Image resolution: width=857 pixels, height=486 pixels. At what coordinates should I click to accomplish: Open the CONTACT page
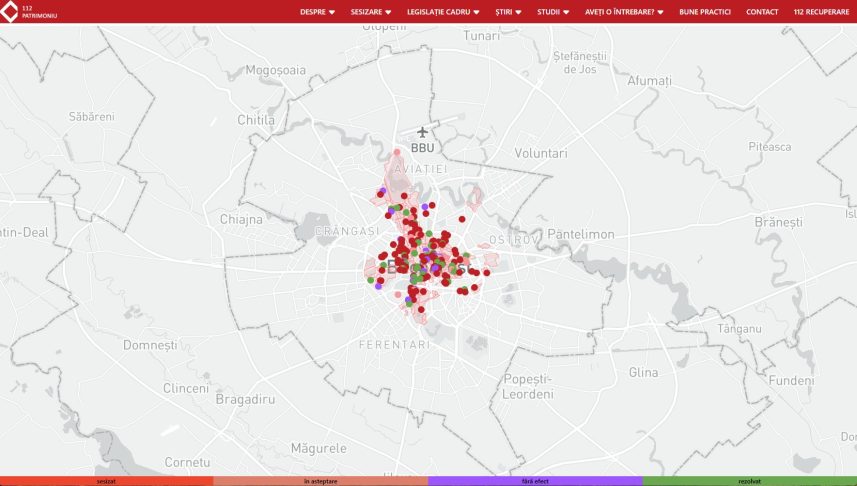pyautogui.click(x=762, y=11)
